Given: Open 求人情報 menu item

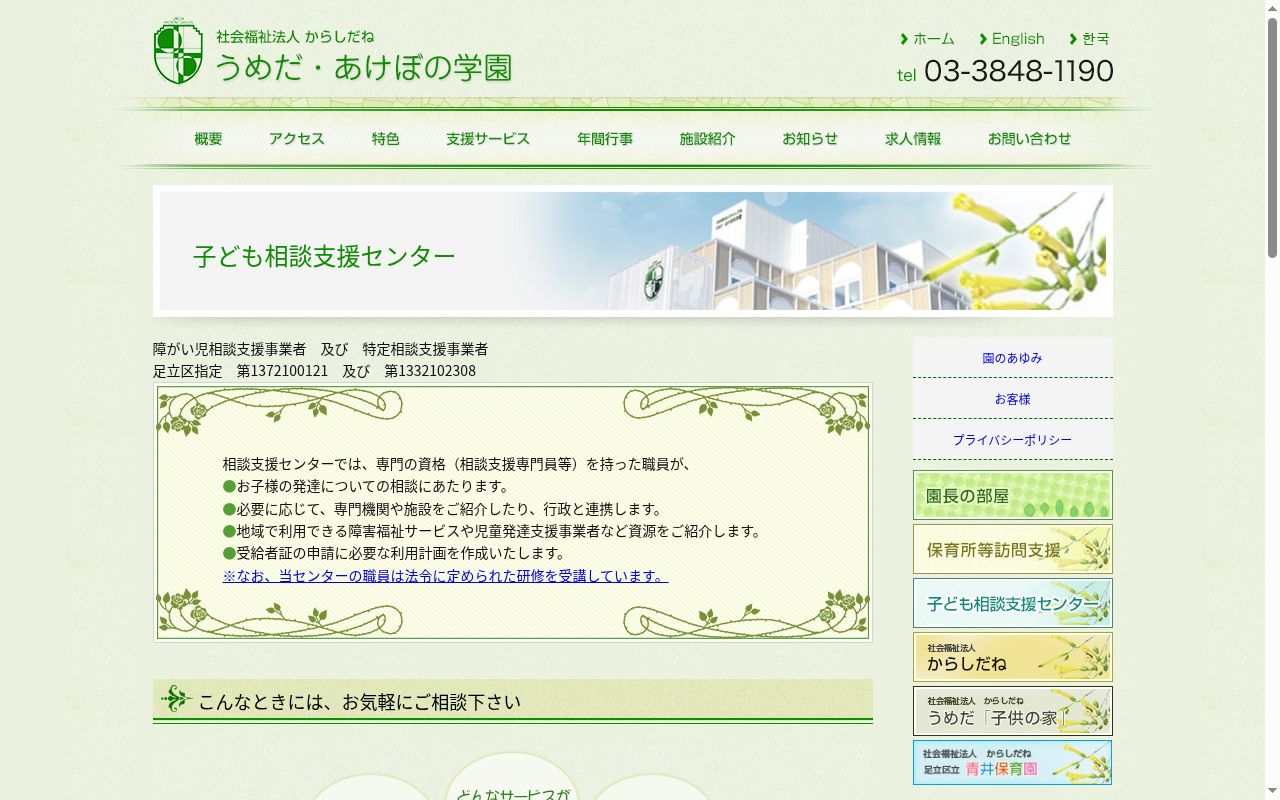Looking at the screenshot, I should pyautogui.click(x=913, y=139).
